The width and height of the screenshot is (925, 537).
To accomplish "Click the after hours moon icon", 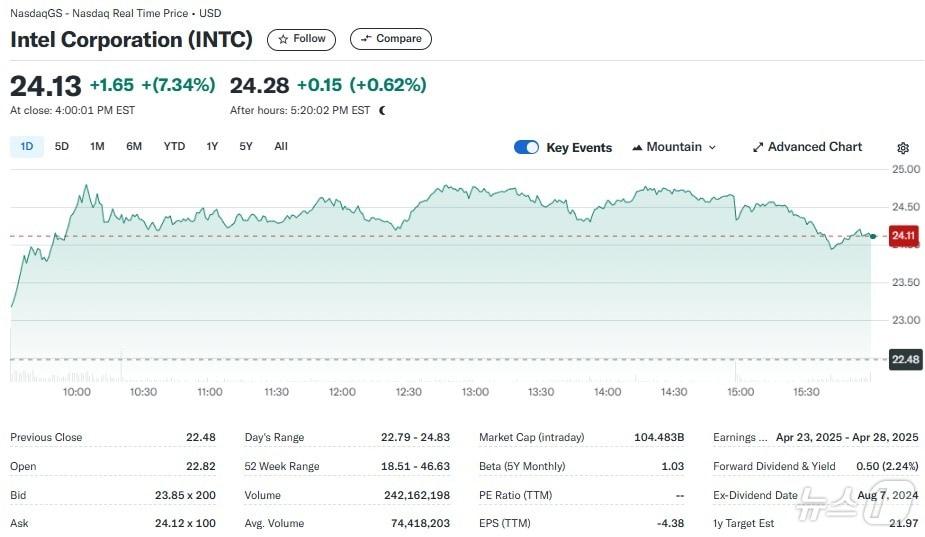I will 382,110.
